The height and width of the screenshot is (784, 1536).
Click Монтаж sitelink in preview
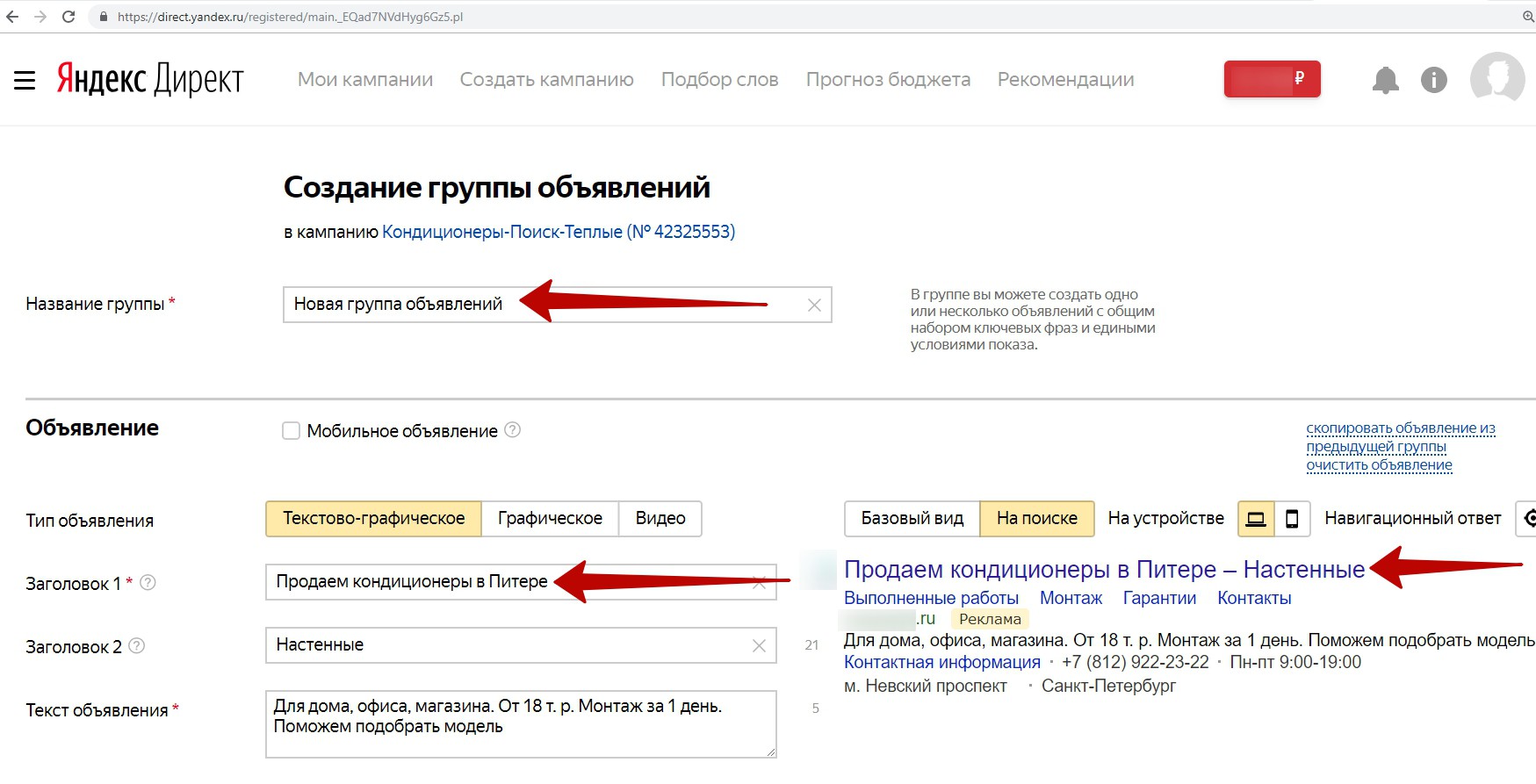click(x=1071, y=598)
